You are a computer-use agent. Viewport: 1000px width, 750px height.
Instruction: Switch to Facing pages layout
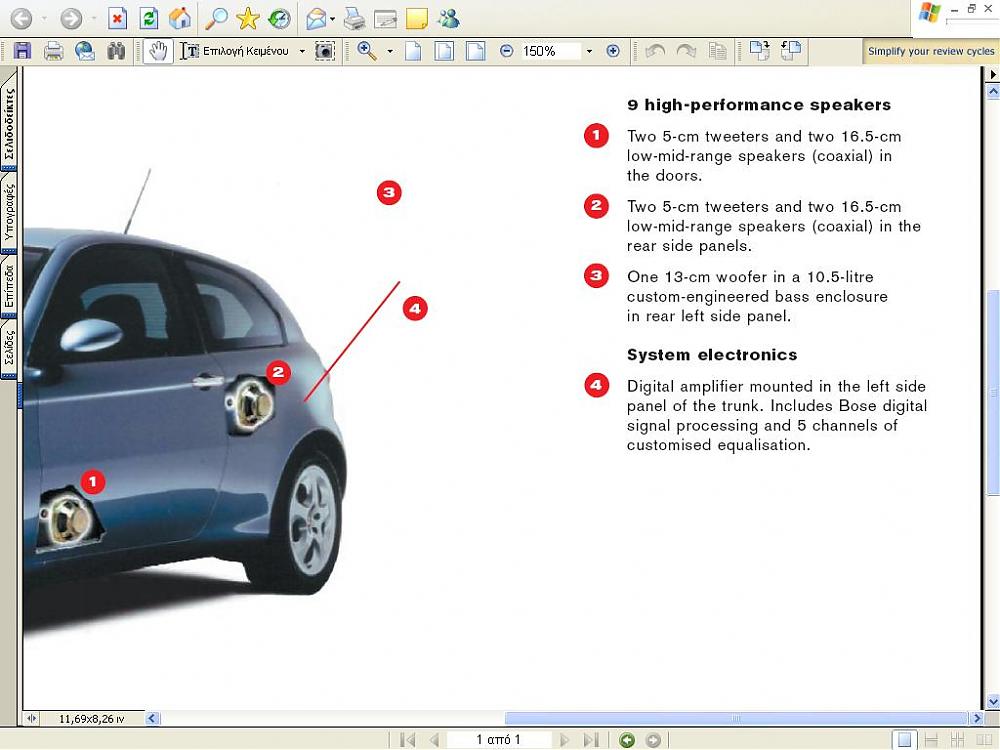(x=983, y=740)
